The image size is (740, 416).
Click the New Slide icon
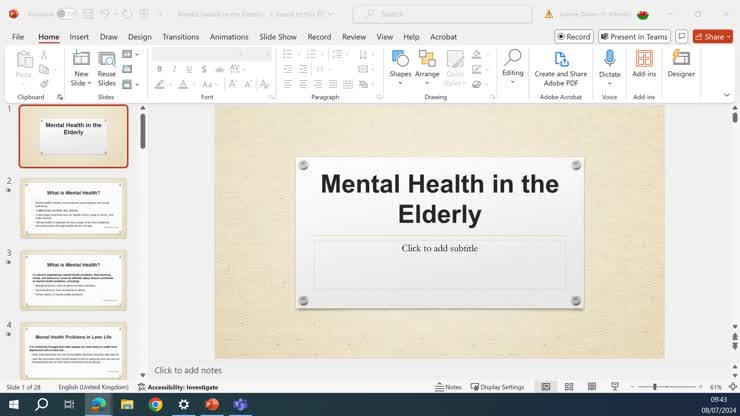tap(81, 59)
